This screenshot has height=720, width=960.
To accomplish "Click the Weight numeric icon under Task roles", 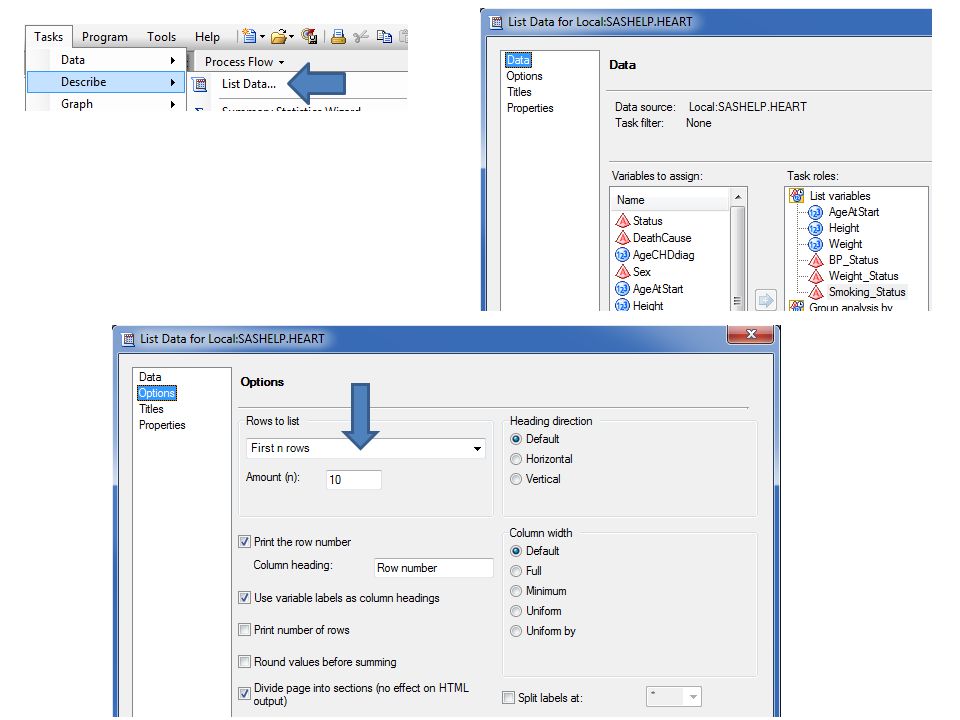I will tap(816, 244).
